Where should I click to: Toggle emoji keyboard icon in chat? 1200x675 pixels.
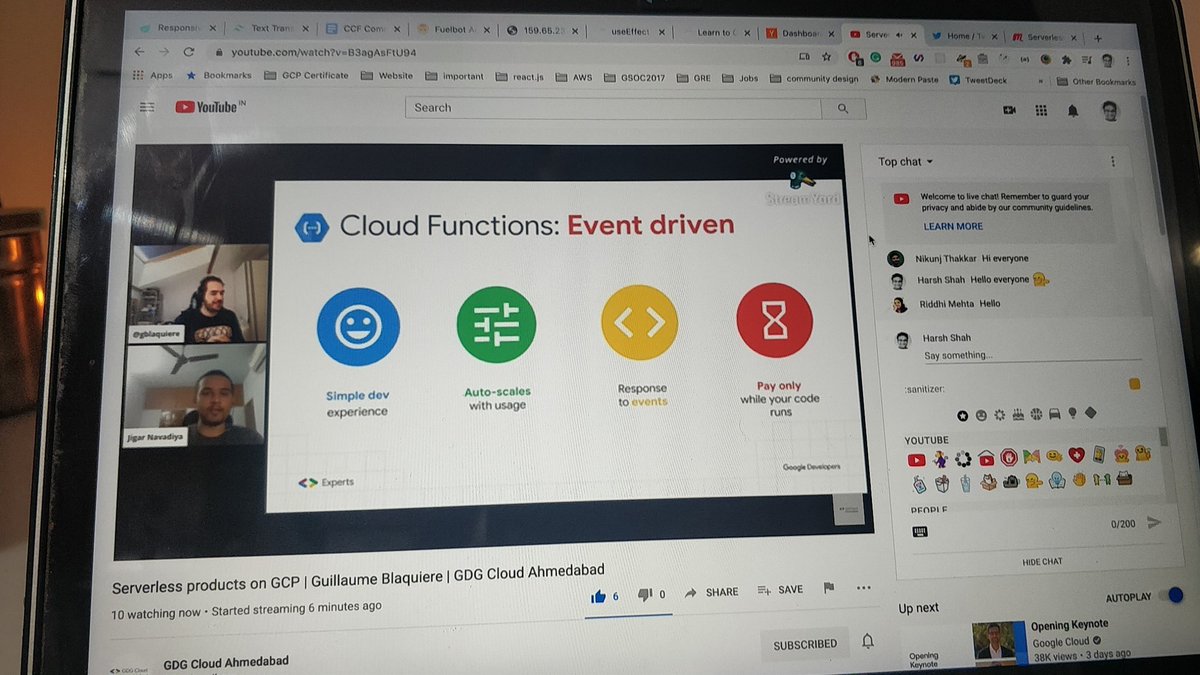(920, 531)
